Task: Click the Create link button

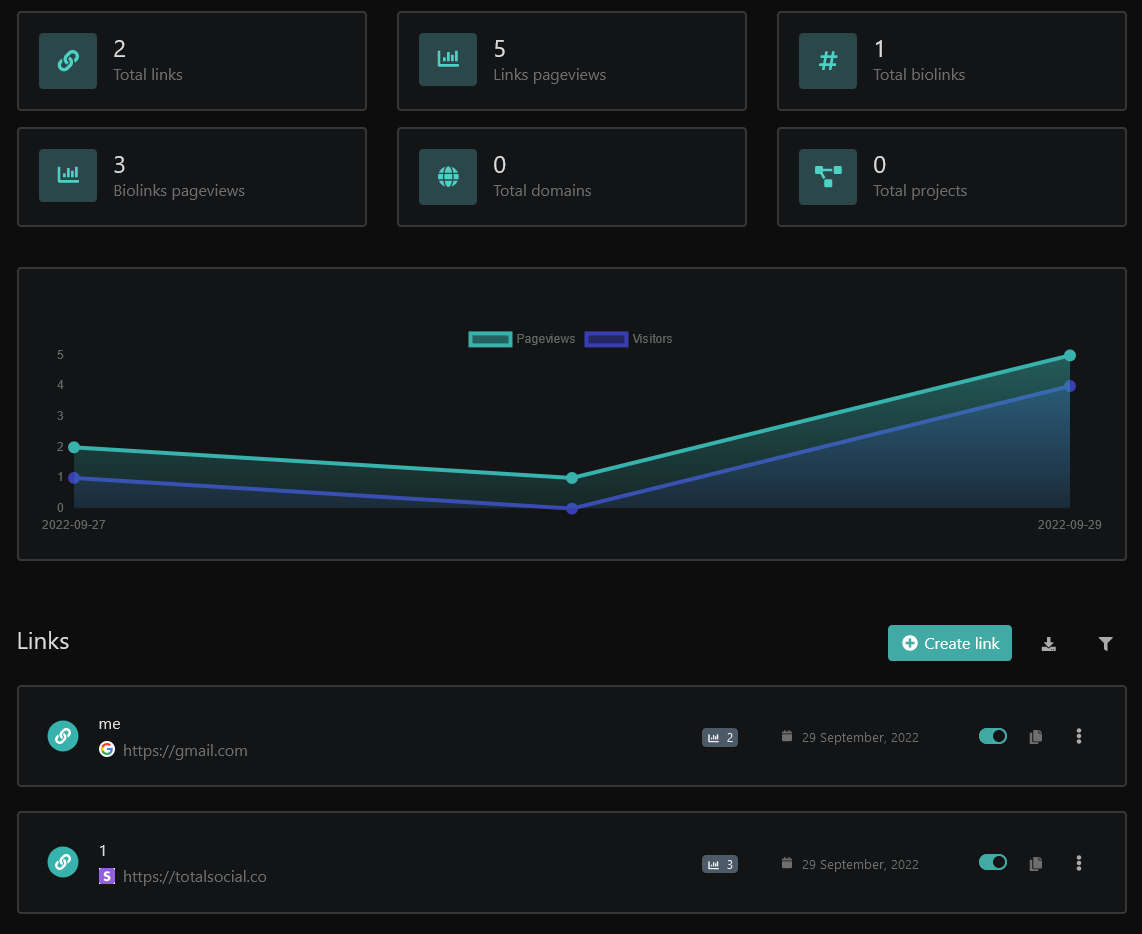Action: [x=950, y=644]
